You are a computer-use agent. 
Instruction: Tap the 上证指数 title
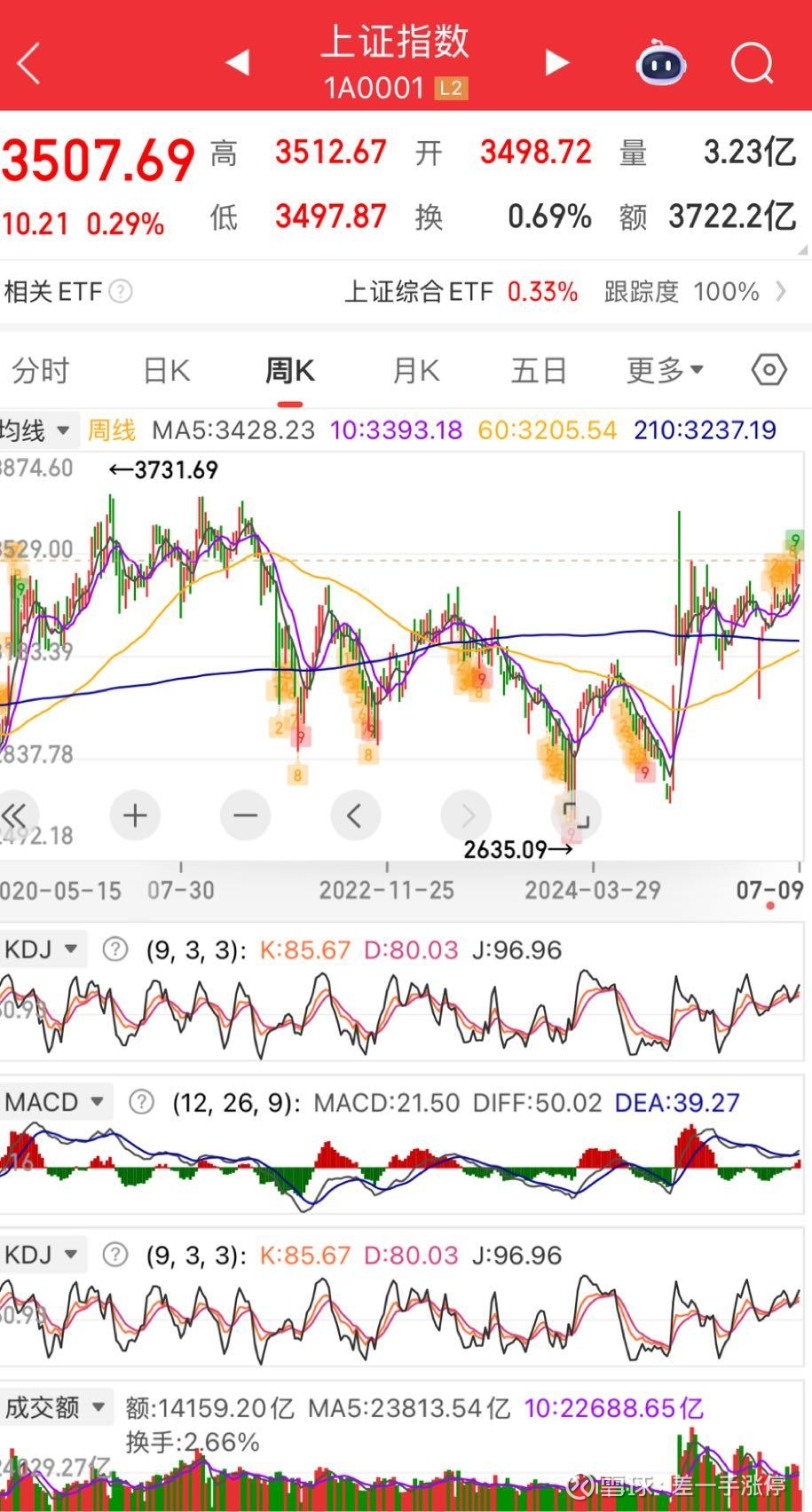coord(395,42)
